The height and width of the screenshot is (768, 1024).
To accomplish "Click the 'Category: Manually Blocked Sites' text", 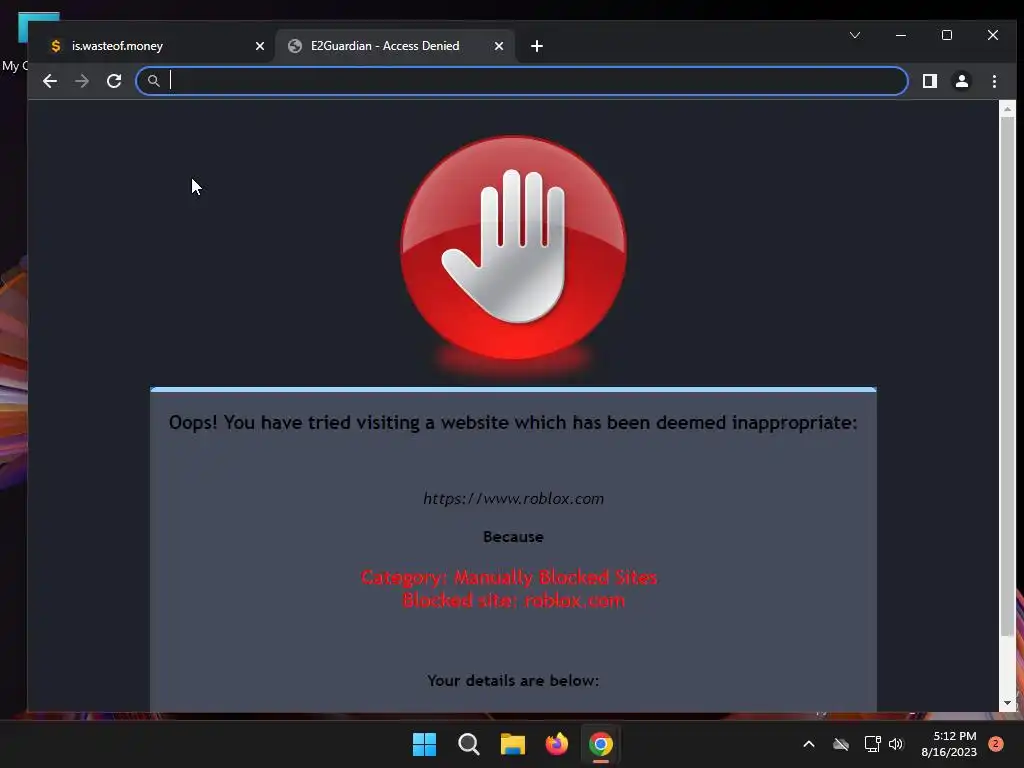I will click(509, 577).
